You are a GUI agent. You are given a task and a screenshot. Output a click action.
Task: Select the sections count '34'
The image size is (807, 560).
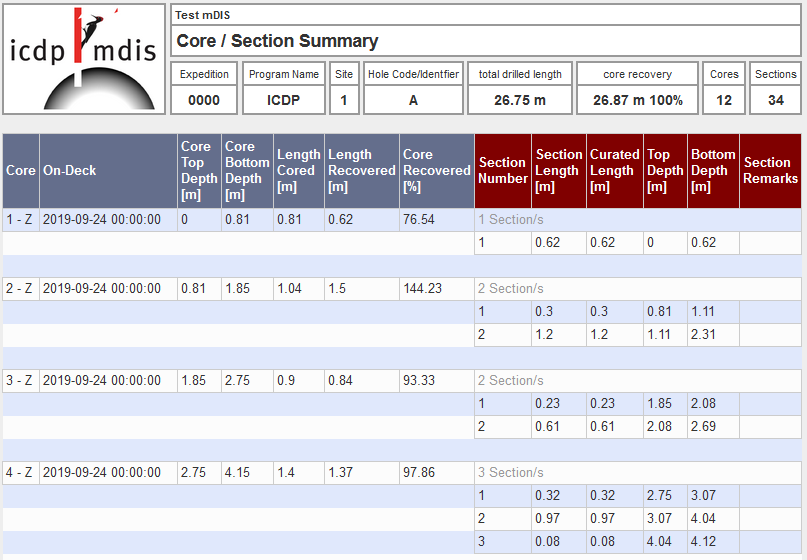[x=776, y=100]
